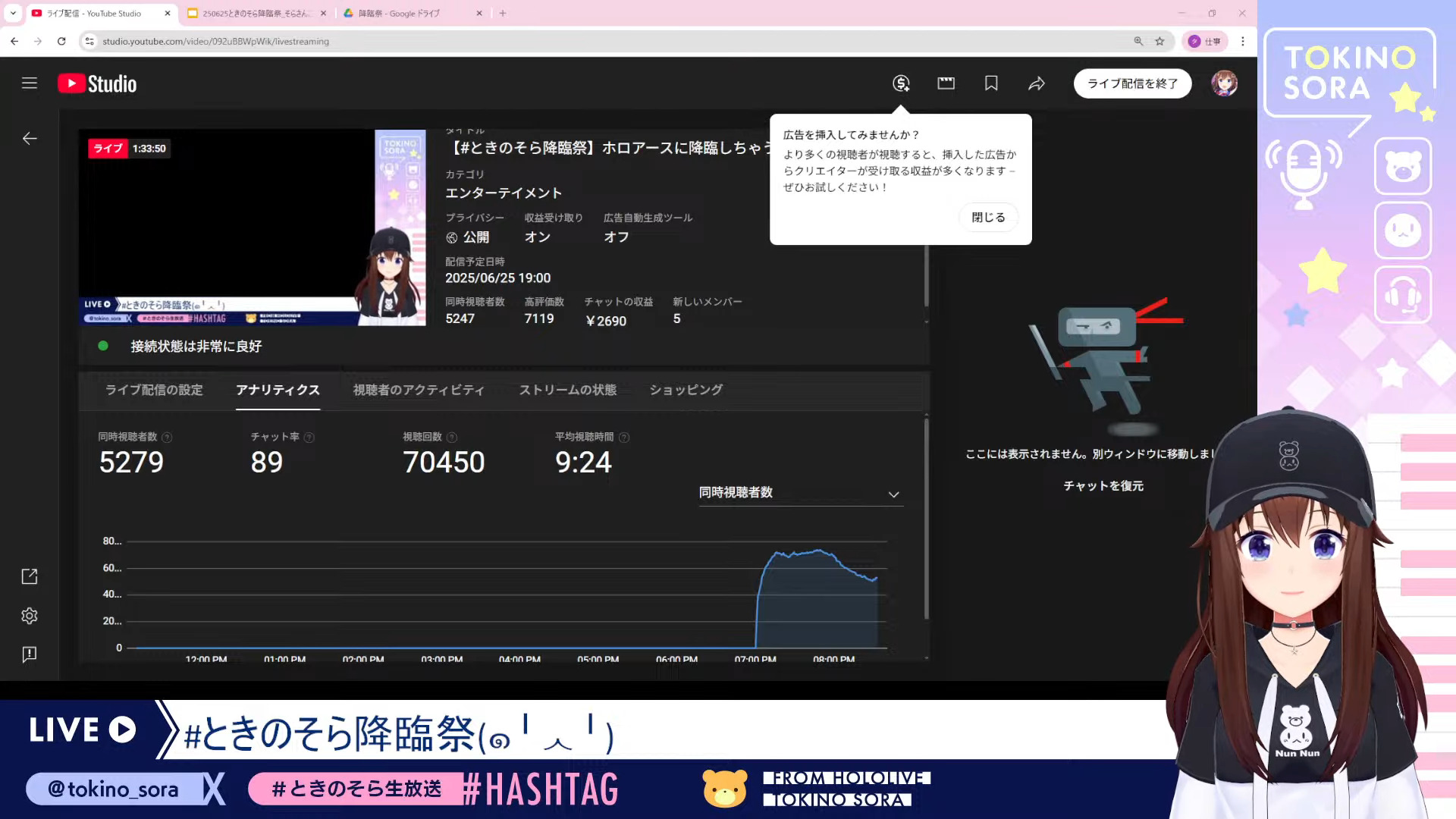Click the 広告自動生成ツール オフ value
1456x819 pixels.
coord(617,237)
